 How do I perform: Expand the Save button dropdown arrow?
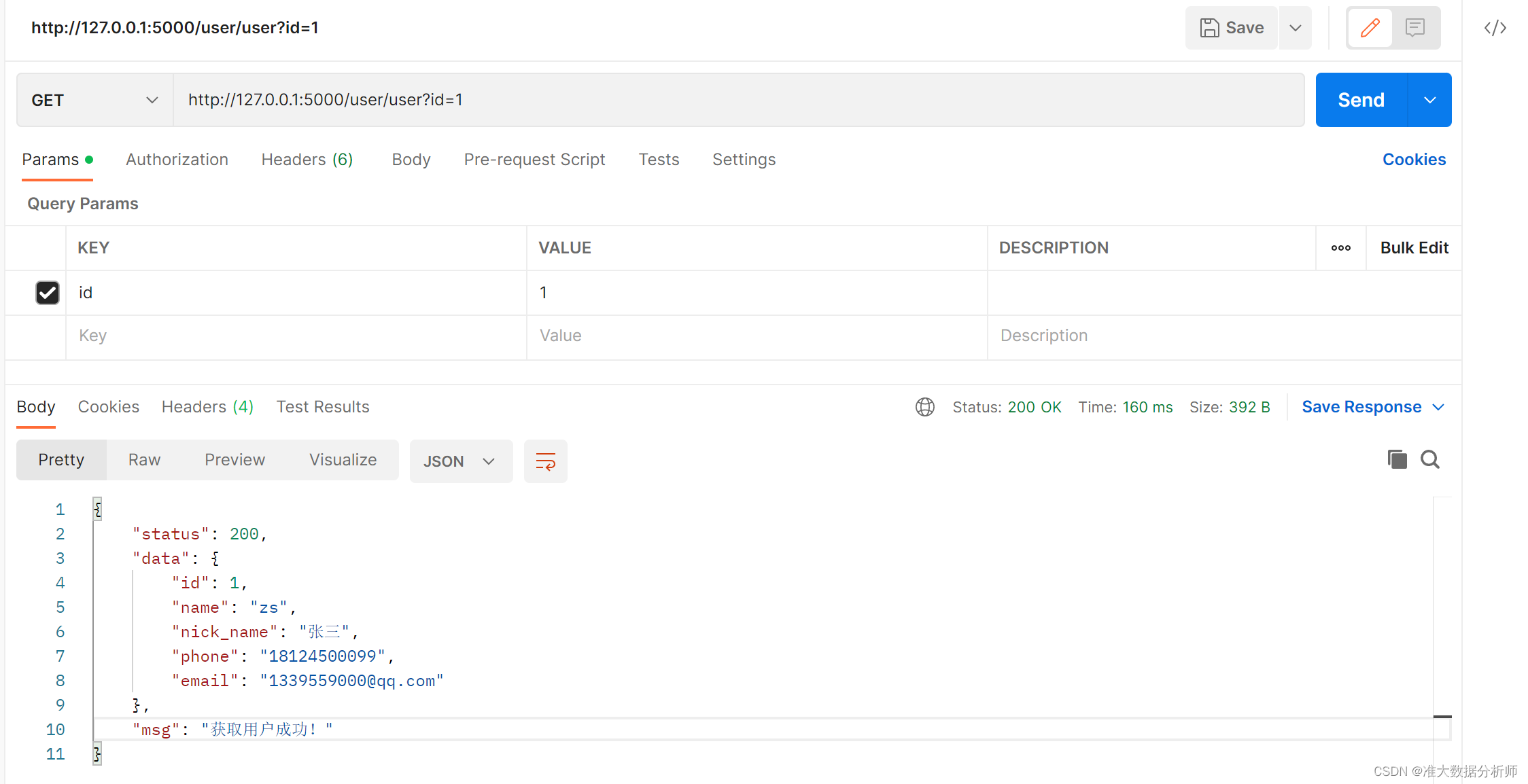[x=1297, y=27]
